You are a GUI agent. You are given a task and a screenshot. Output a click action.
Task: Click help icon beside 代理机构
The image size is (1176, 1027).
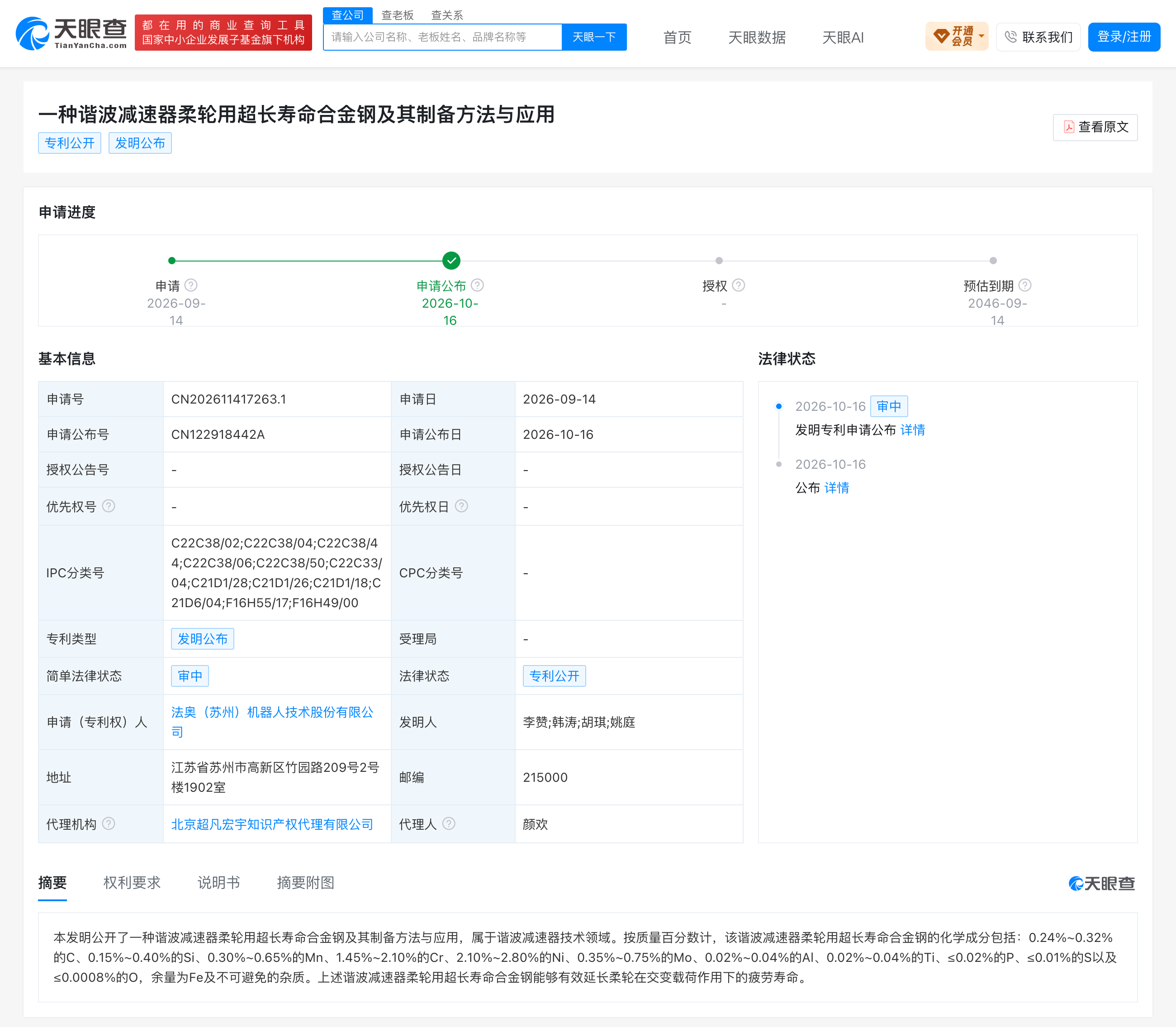point(109,823)
